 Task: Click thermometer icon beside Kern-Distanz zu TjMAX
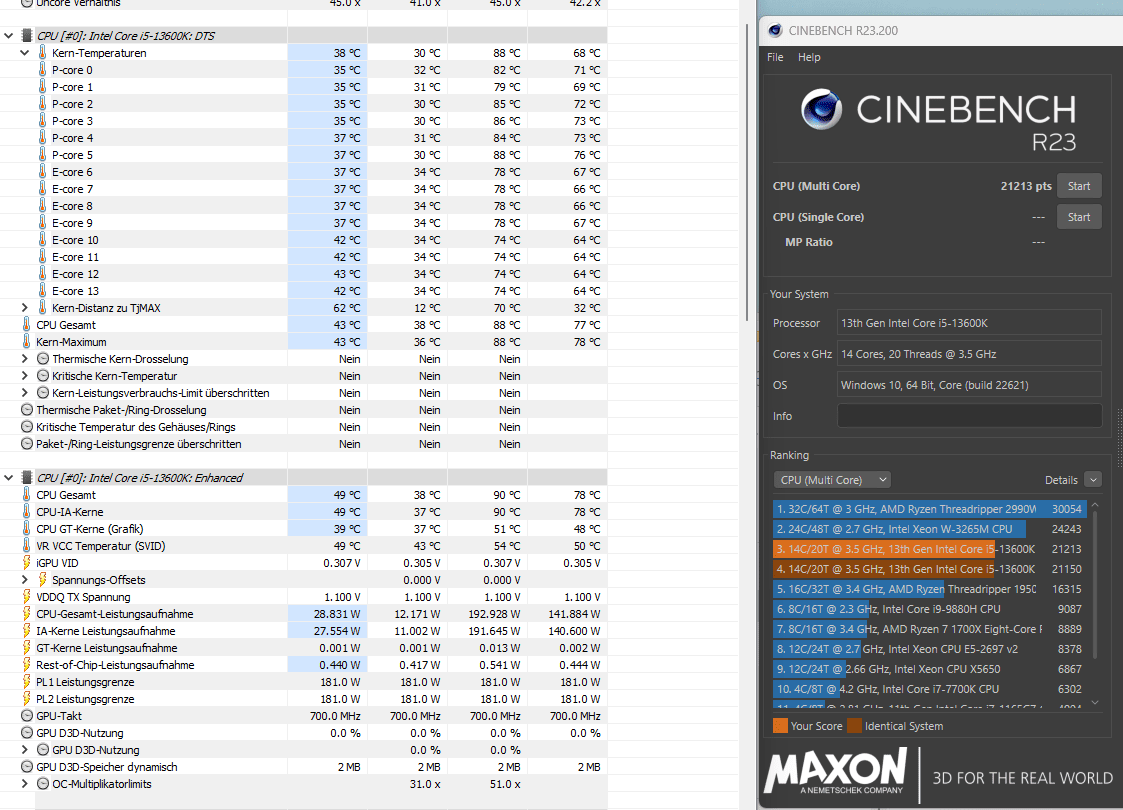(x=42, y=308)
